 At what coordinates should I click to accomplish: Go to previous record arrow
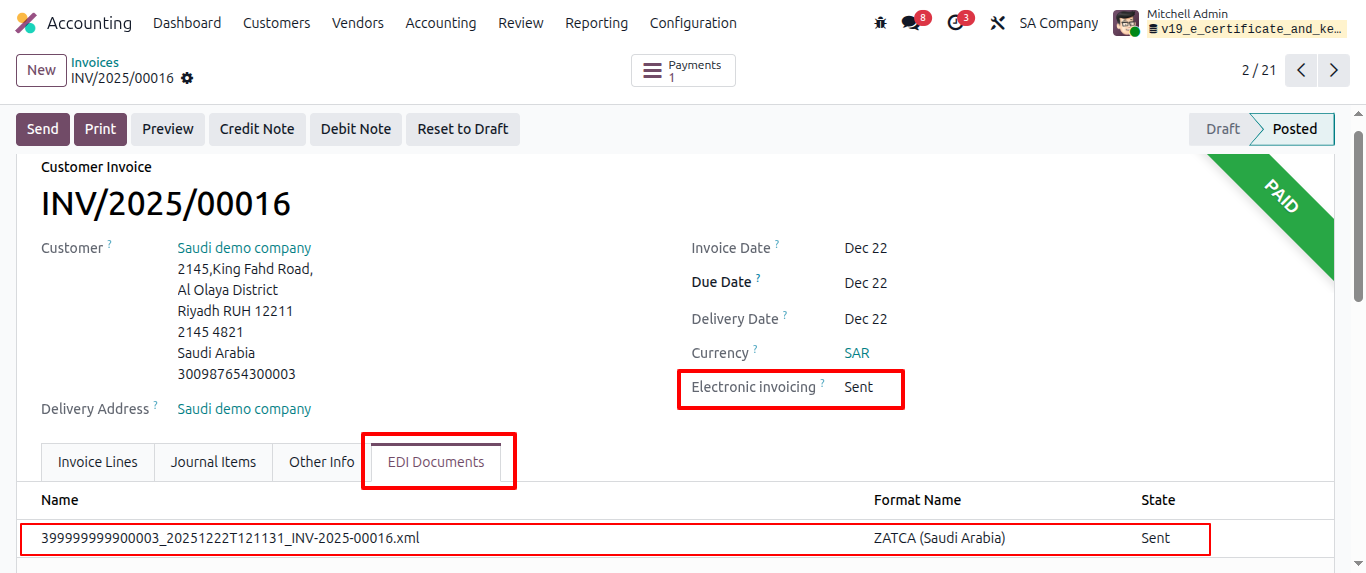point(1301,70)
